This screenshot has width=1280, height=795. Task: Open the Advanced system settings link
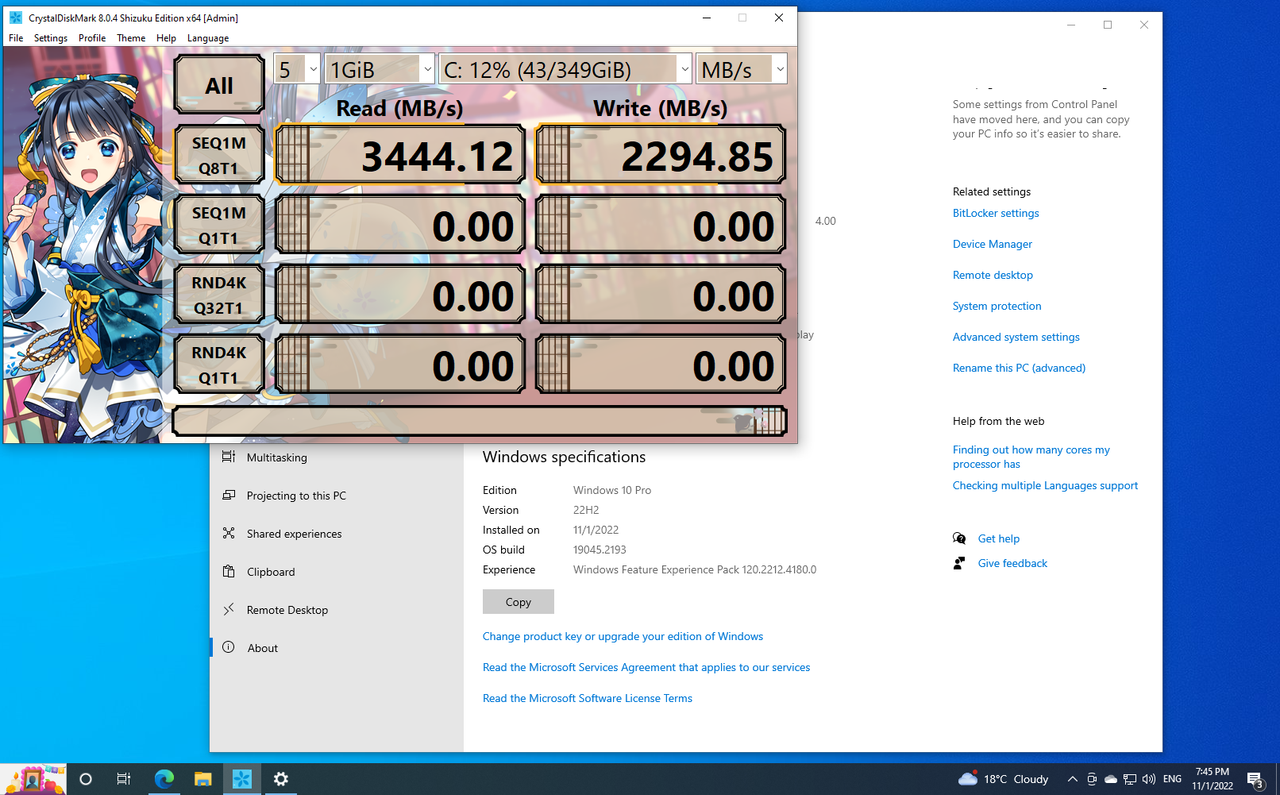1016,337
